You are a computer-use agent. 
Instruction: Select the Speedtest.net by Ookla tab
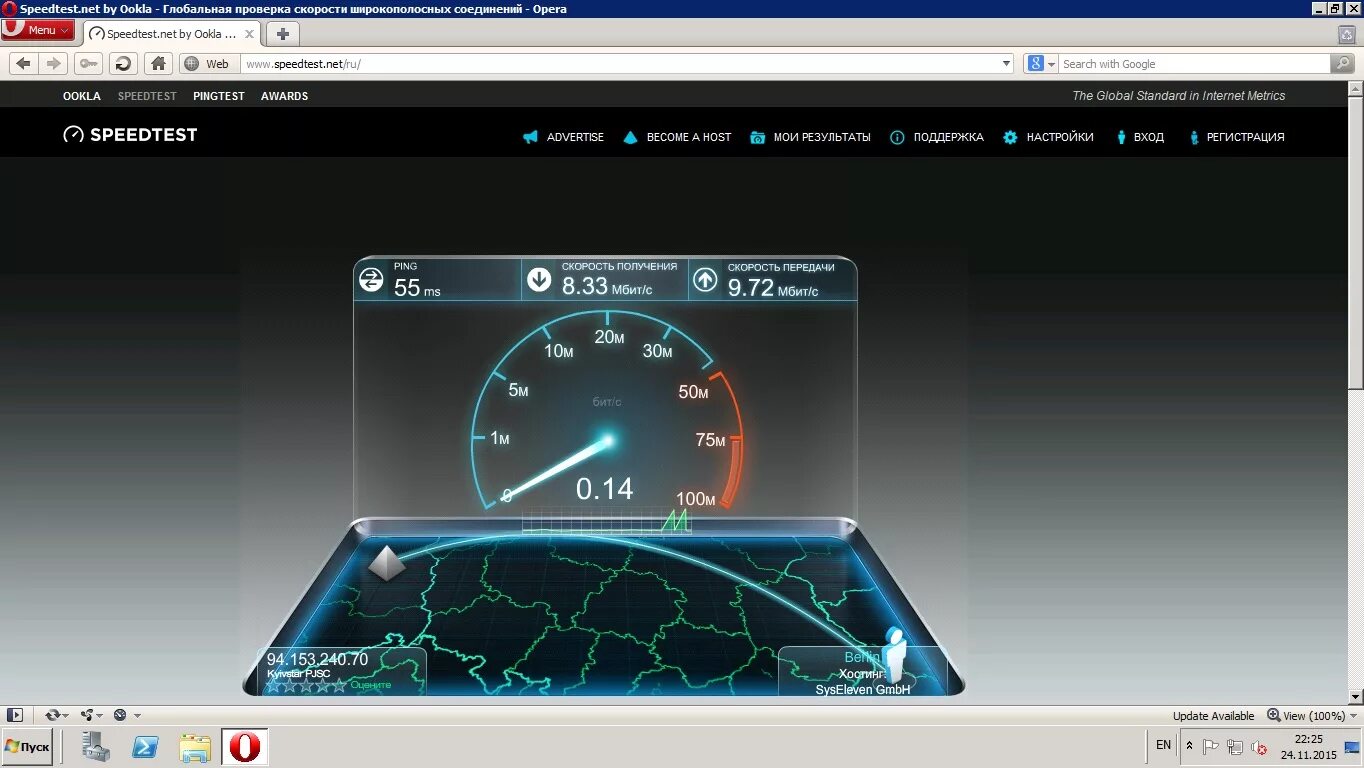[x=170, y=34]
